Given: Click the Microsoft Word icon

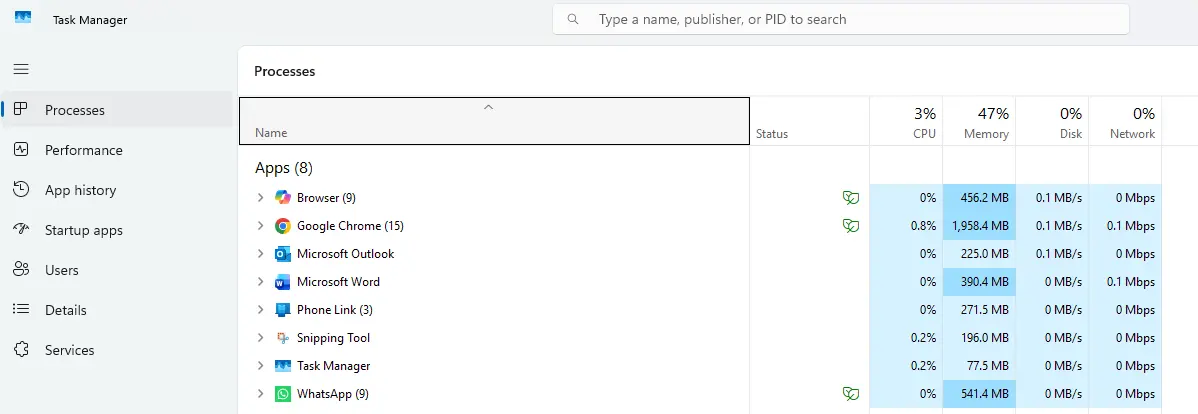Looking at the screenshot, I should (x=283, y=282).
